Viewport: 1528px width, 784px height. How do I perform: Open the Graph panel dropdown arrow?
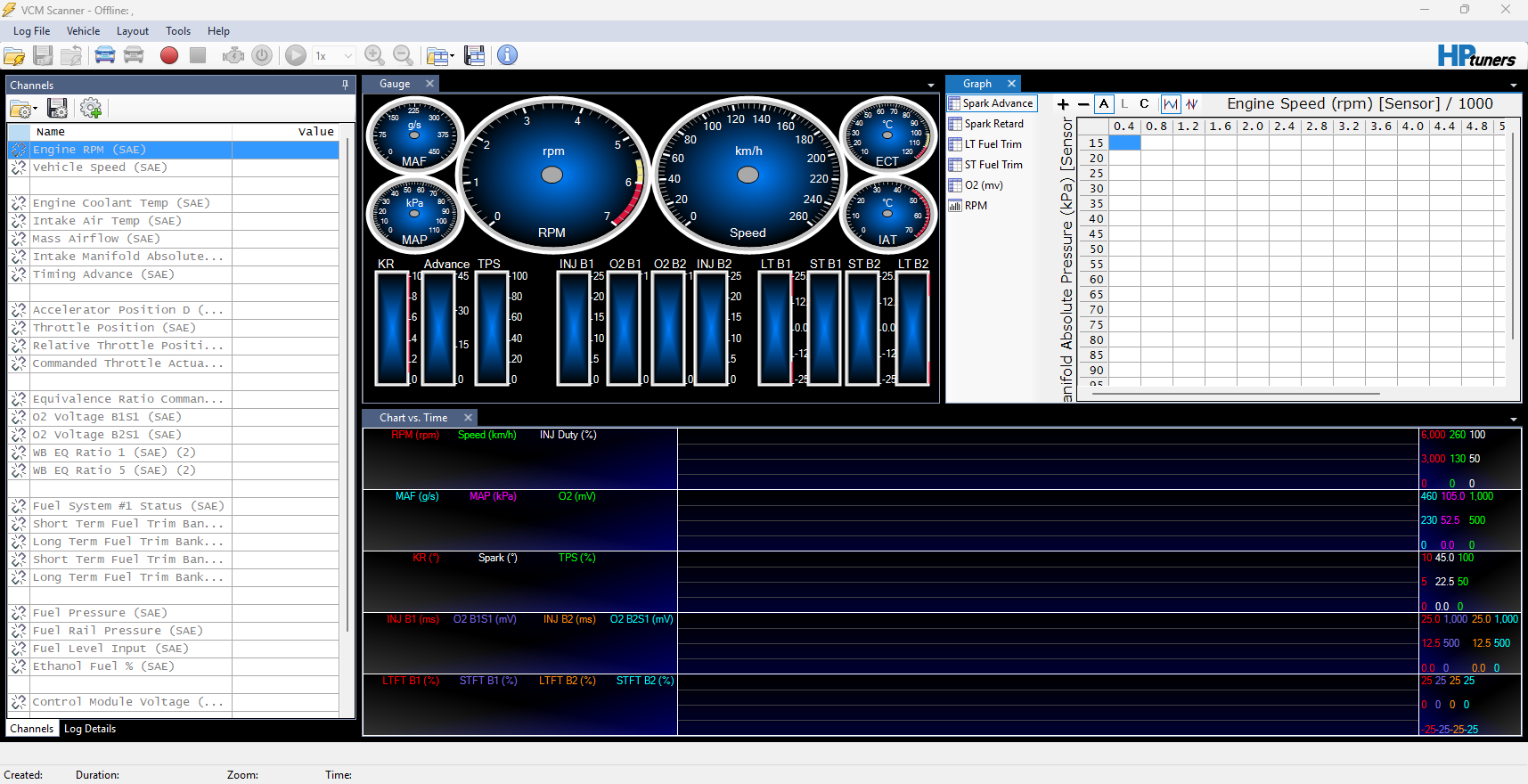(x=1514, y=86)
